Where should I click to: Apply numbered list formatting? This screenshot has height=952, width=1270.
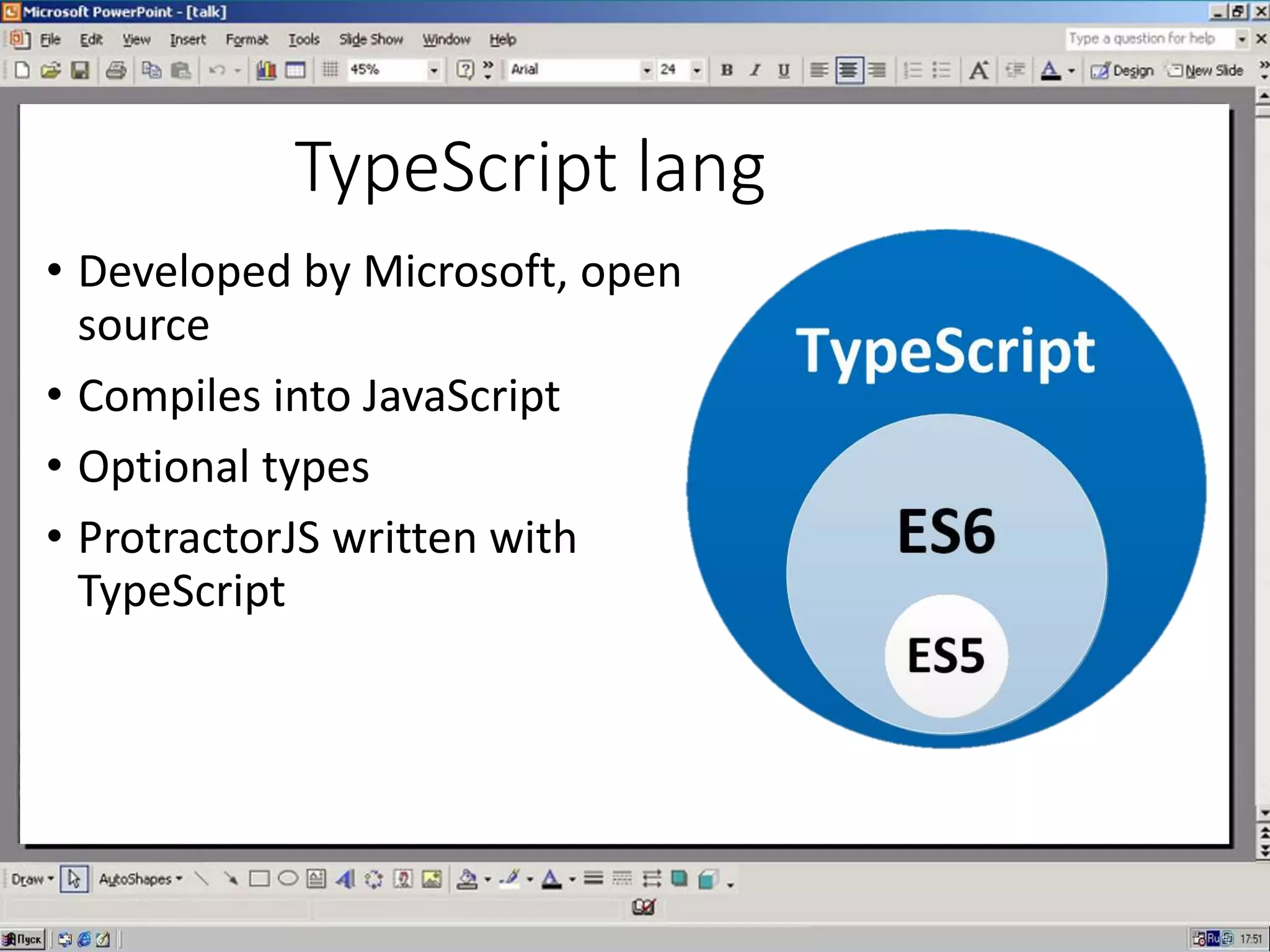point(913,70)
